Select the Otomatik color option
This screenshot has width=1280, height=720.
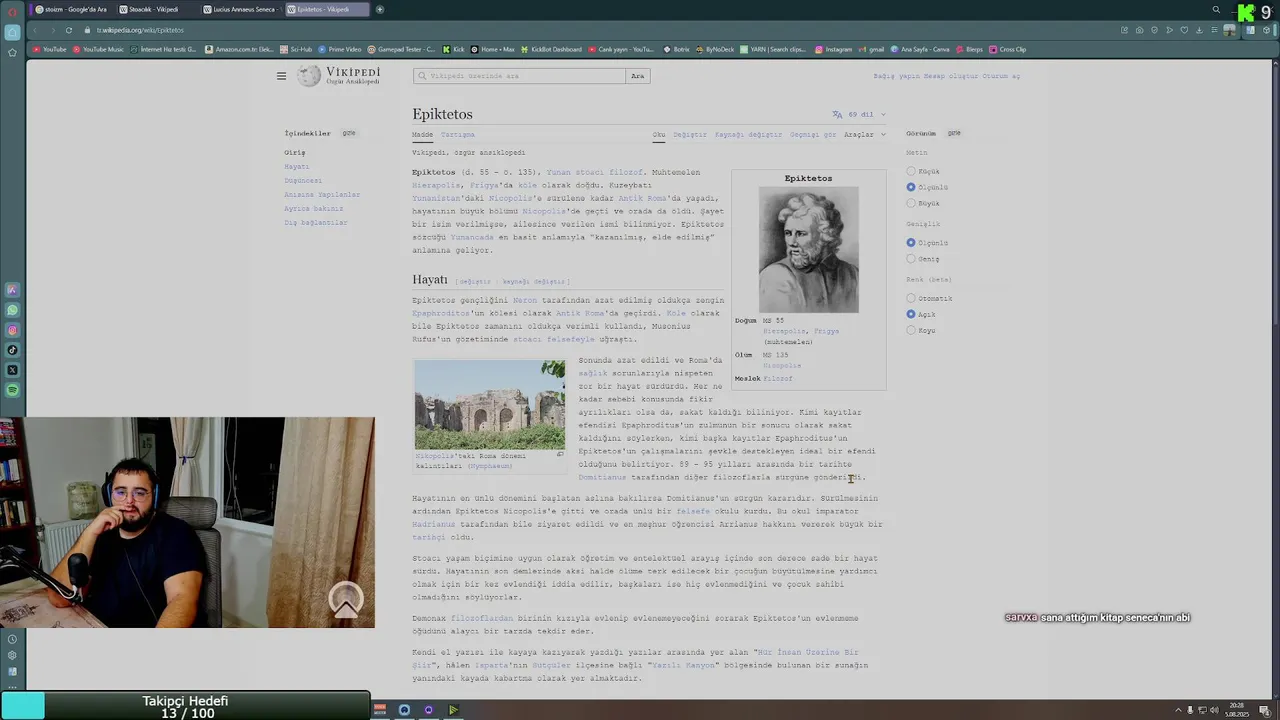[911, 298]
